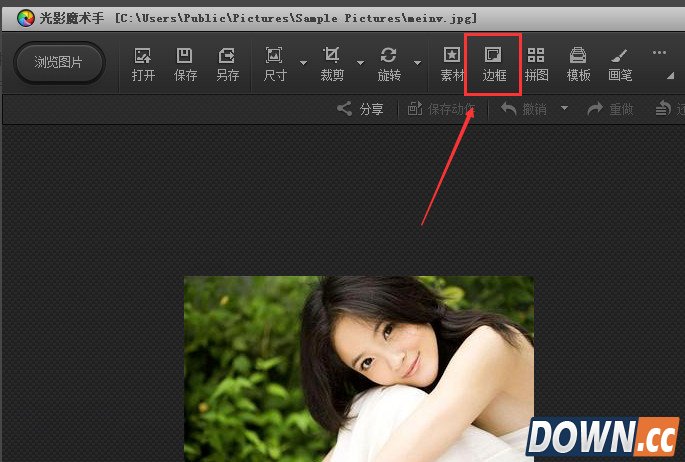This screenshot has height=462, width=685.
Task: Click the 模板 (Template) icon
Action: click(x=578, y=64)
